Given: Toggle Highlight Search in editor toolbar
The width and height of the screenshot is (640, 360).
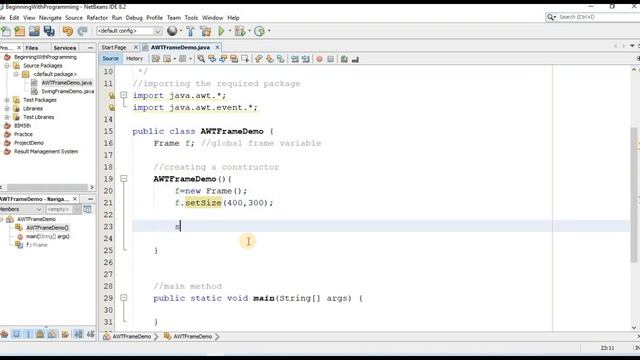Looking at the screenshot, I should point(234,59).
